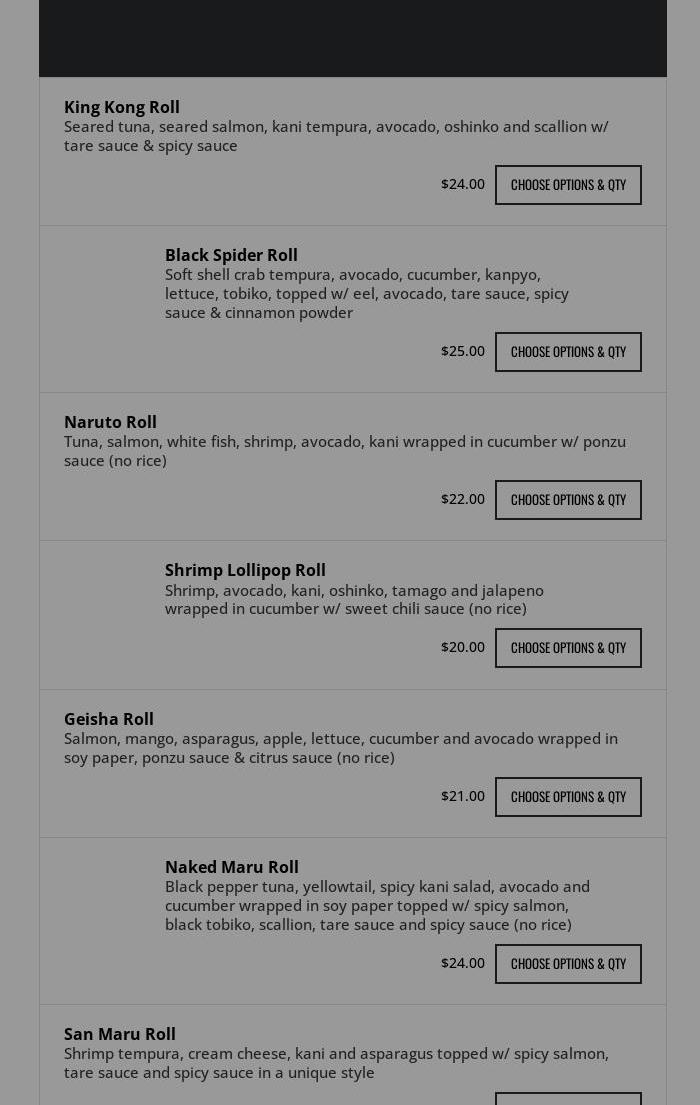
Task: Click the Naruto Roll $22.00 price
Action: tap(462, 499)
